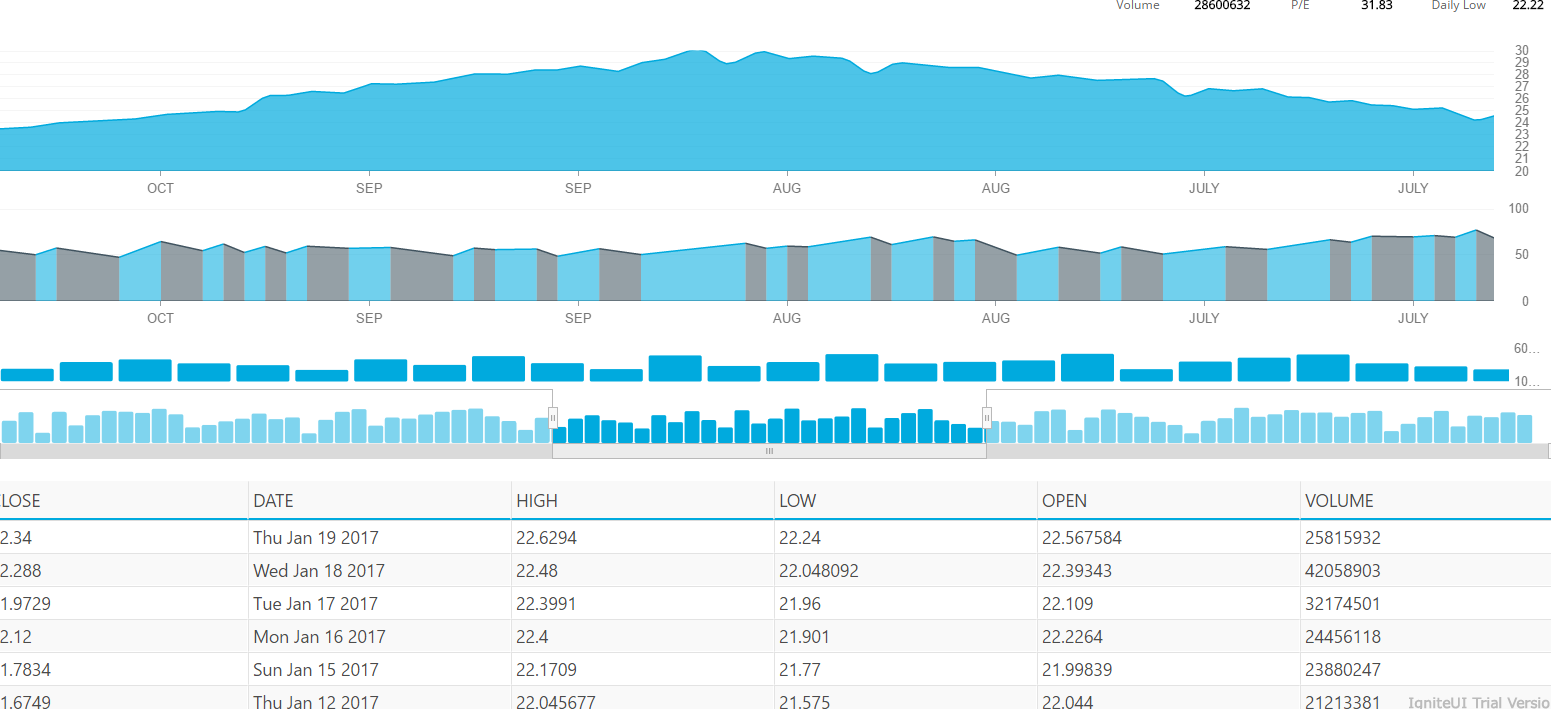This screenshot has height=709, width=1551.
Task: Click the close value 1.7834
Action: click(x=24, y=670)
